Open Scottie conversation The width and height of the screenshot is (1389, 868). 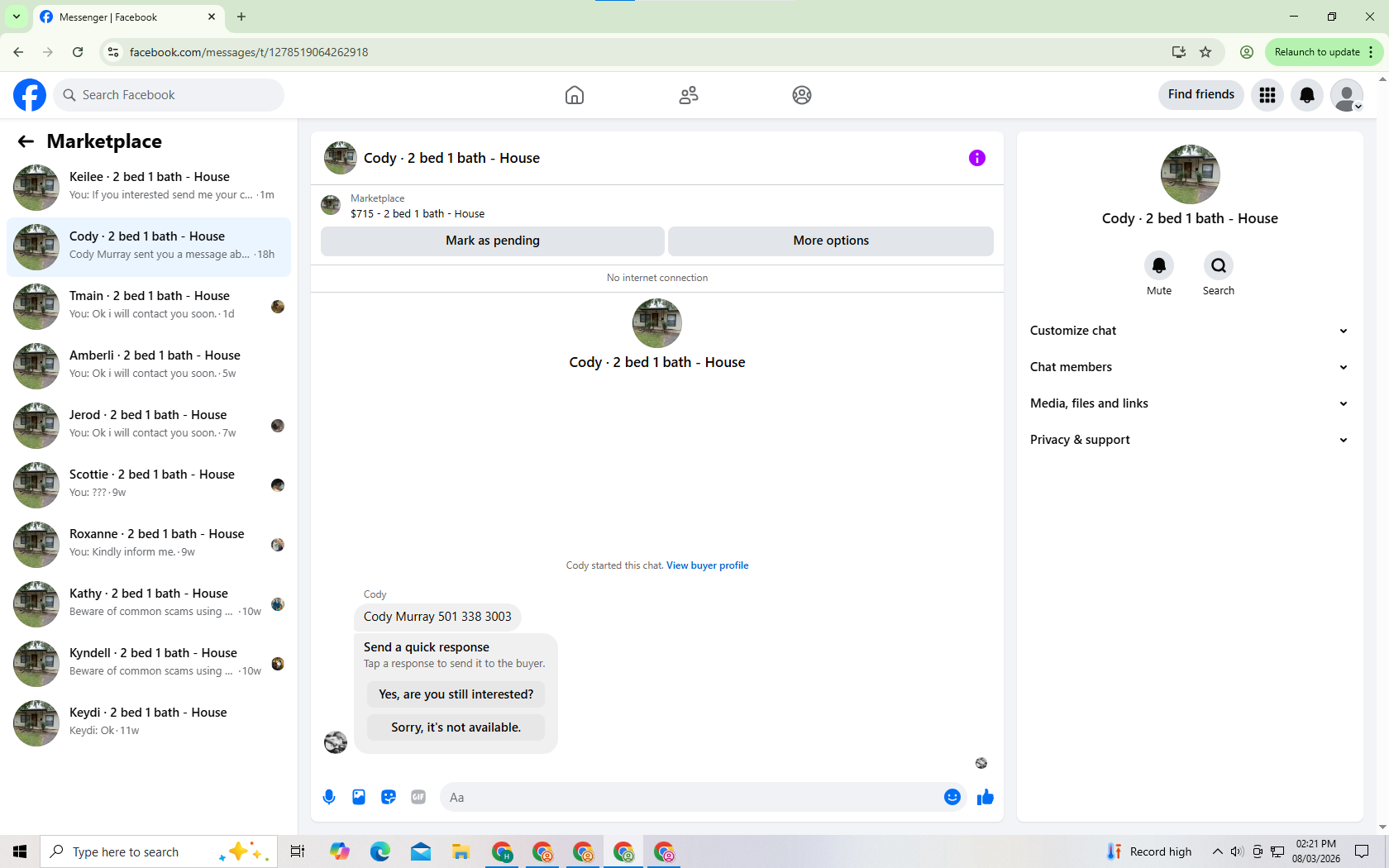click(x=149, y=484)
